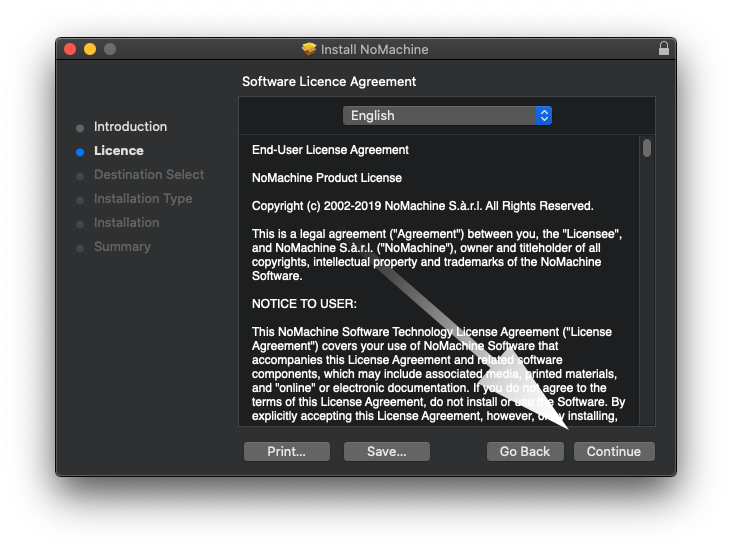Click the Copyright (c) 2002-2019 line
The height and width of the screenshot is (550, 732).
pyautogui.click(x=422, y=206)
